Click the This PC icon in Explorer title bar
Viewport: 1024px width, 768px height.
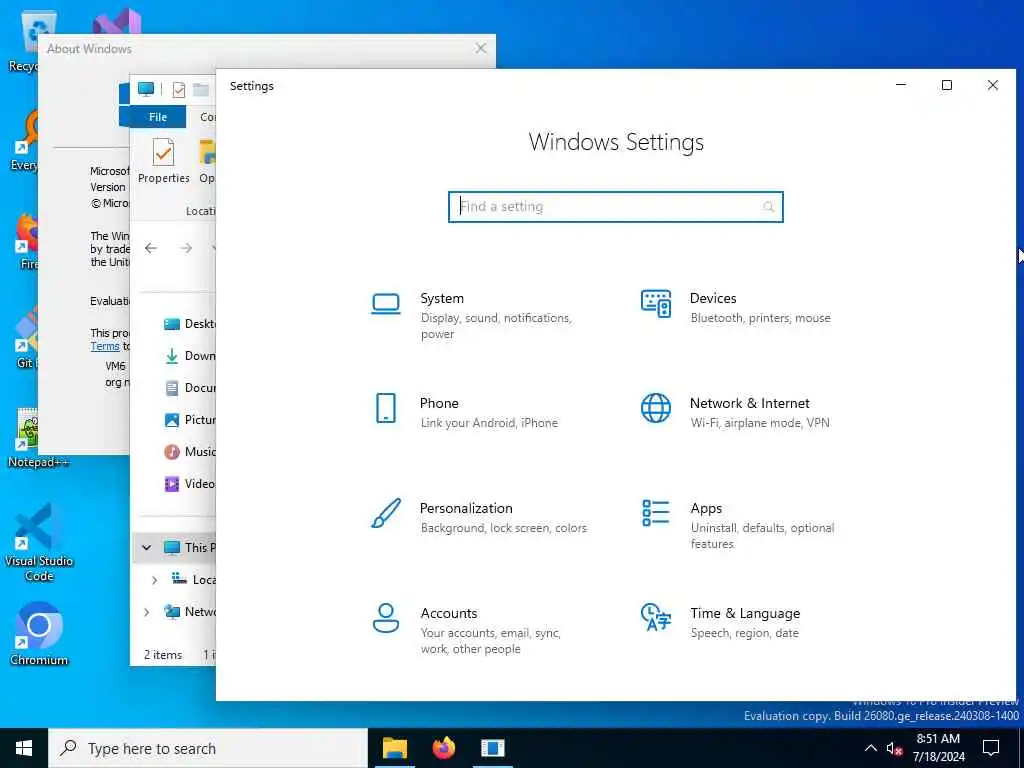[146, 89]
